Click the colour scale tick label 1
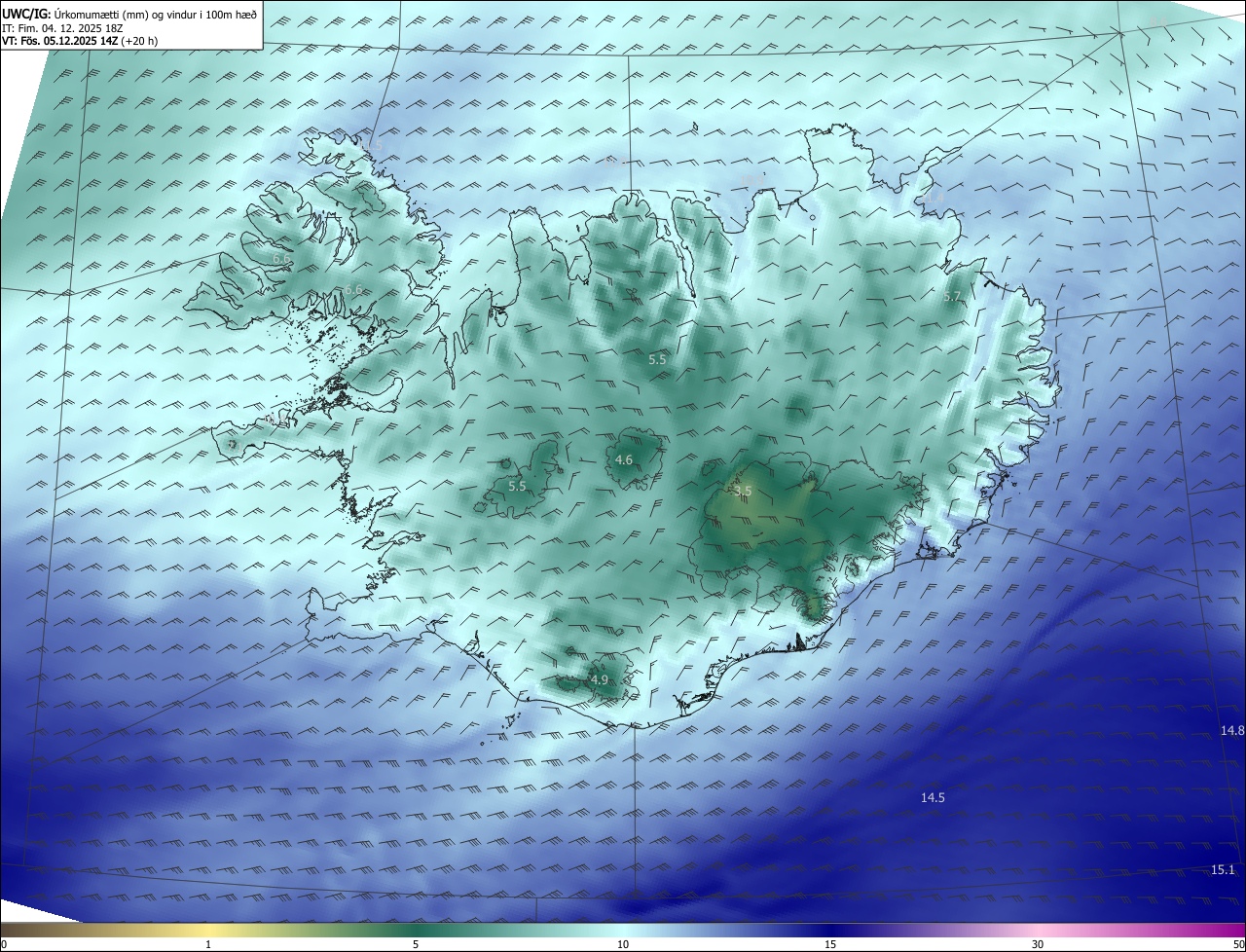 pyautogui.click(x=208, y=944)
